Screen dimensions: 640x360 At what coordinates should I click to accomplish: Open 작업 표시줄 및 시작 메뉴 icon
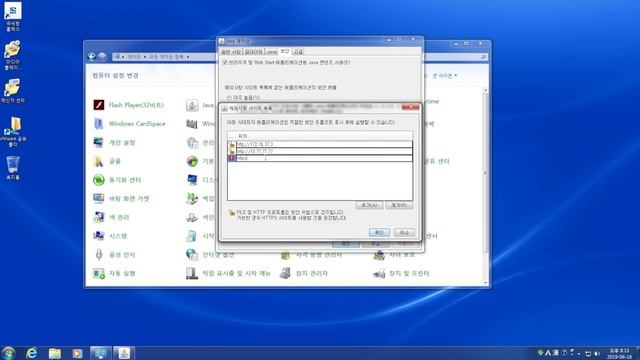(x=192, y=273)
